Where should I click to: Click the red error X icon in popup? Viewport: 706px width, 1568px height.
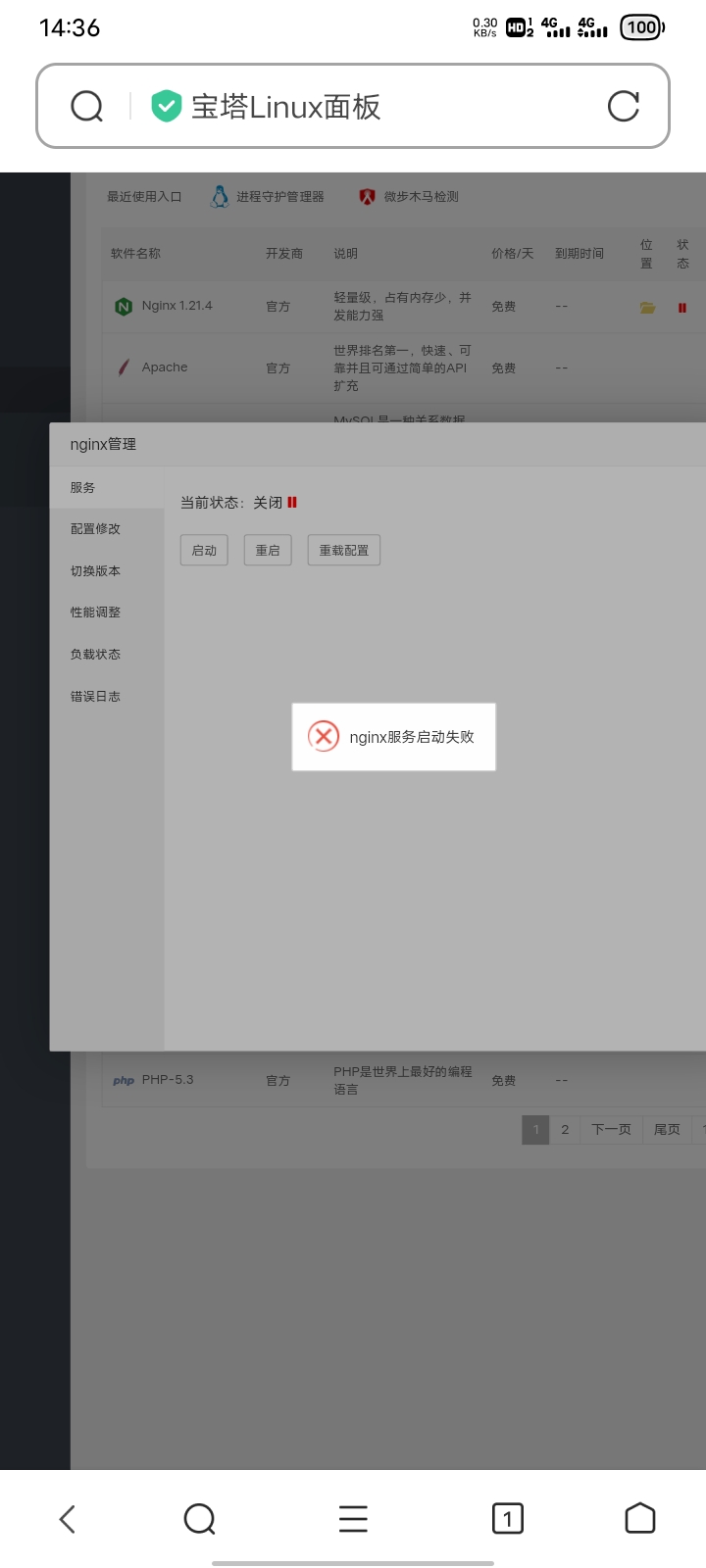pyautogui.click(x=324, y=736)
